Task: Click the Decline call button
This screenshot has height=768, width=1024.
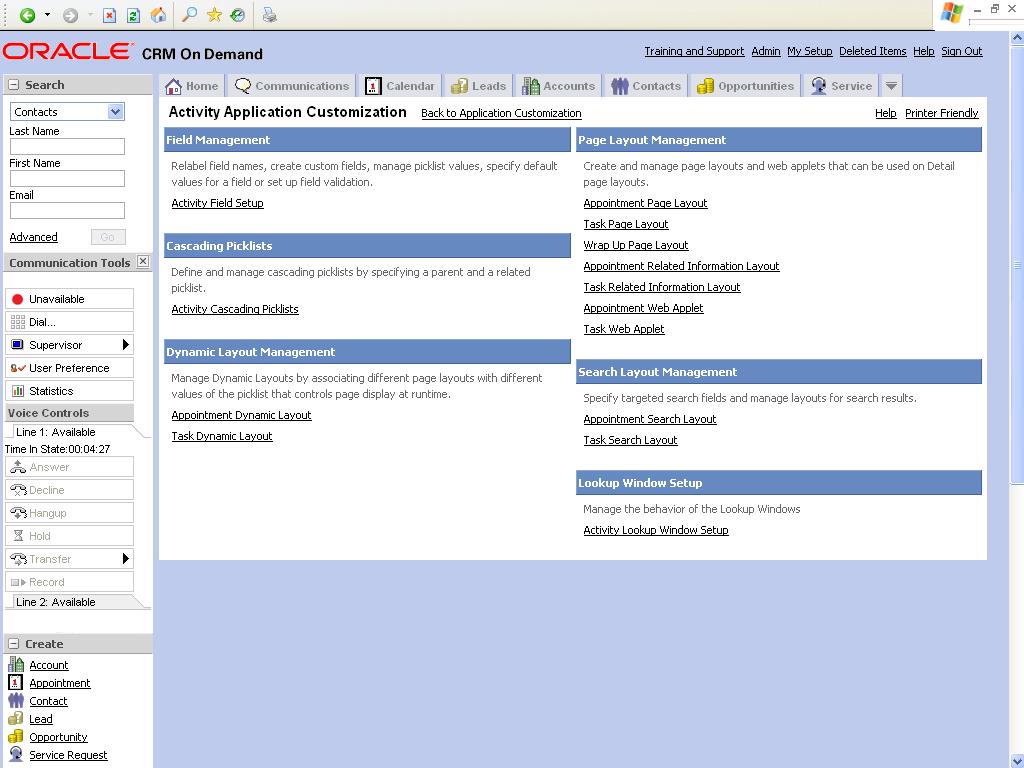Action: click(69, 490)
